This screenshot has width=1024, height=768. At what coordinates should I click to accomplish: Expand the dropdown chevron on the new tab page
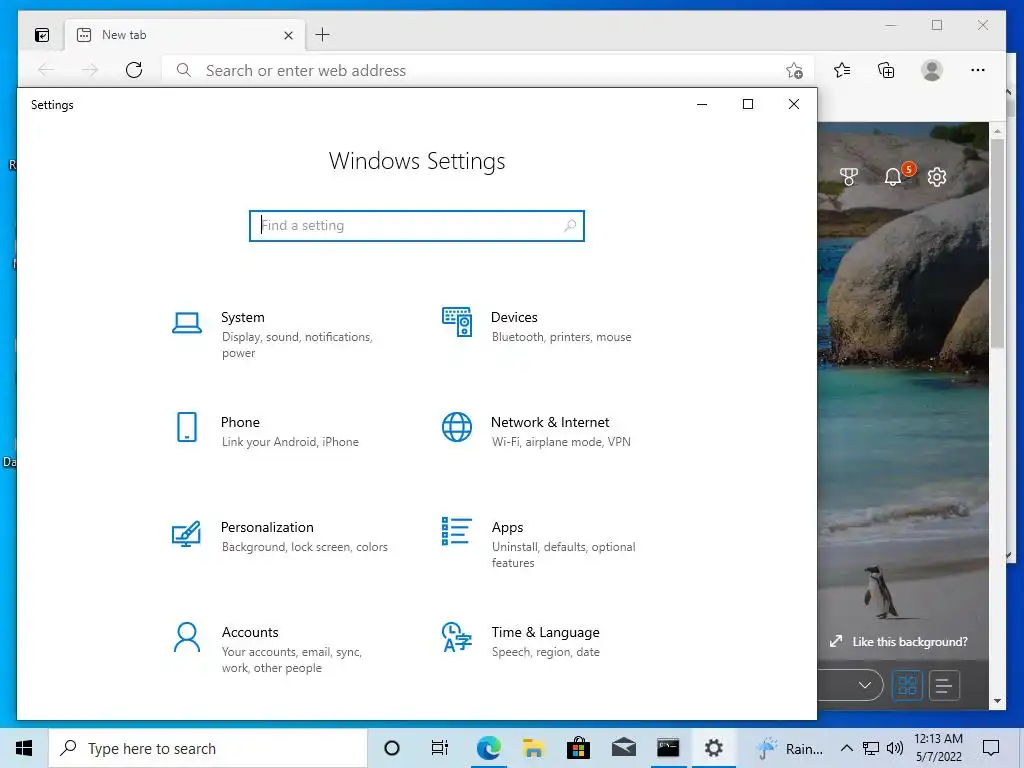point(865,685)
